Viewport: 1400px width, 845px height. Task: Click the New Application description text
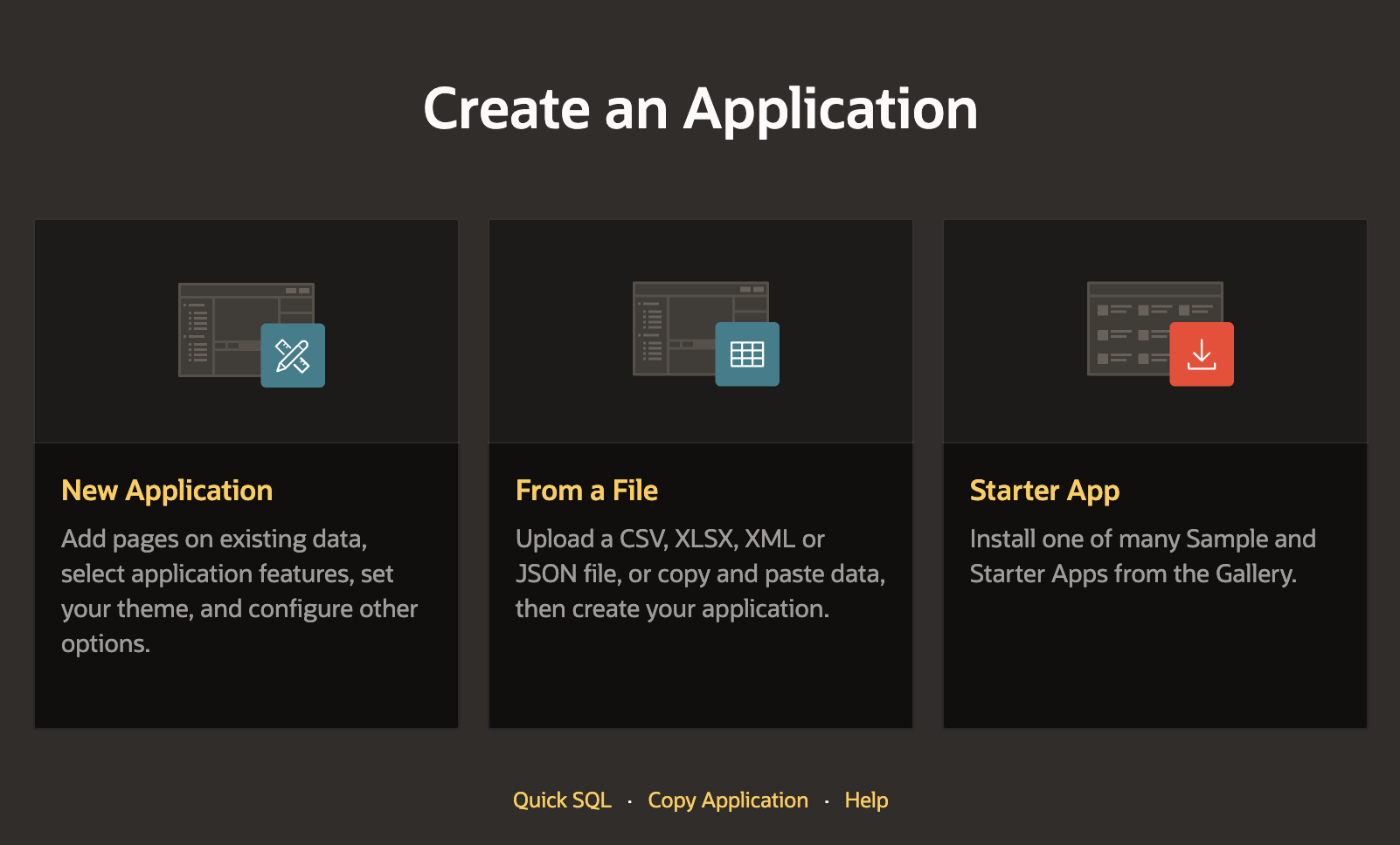point(239,590)
